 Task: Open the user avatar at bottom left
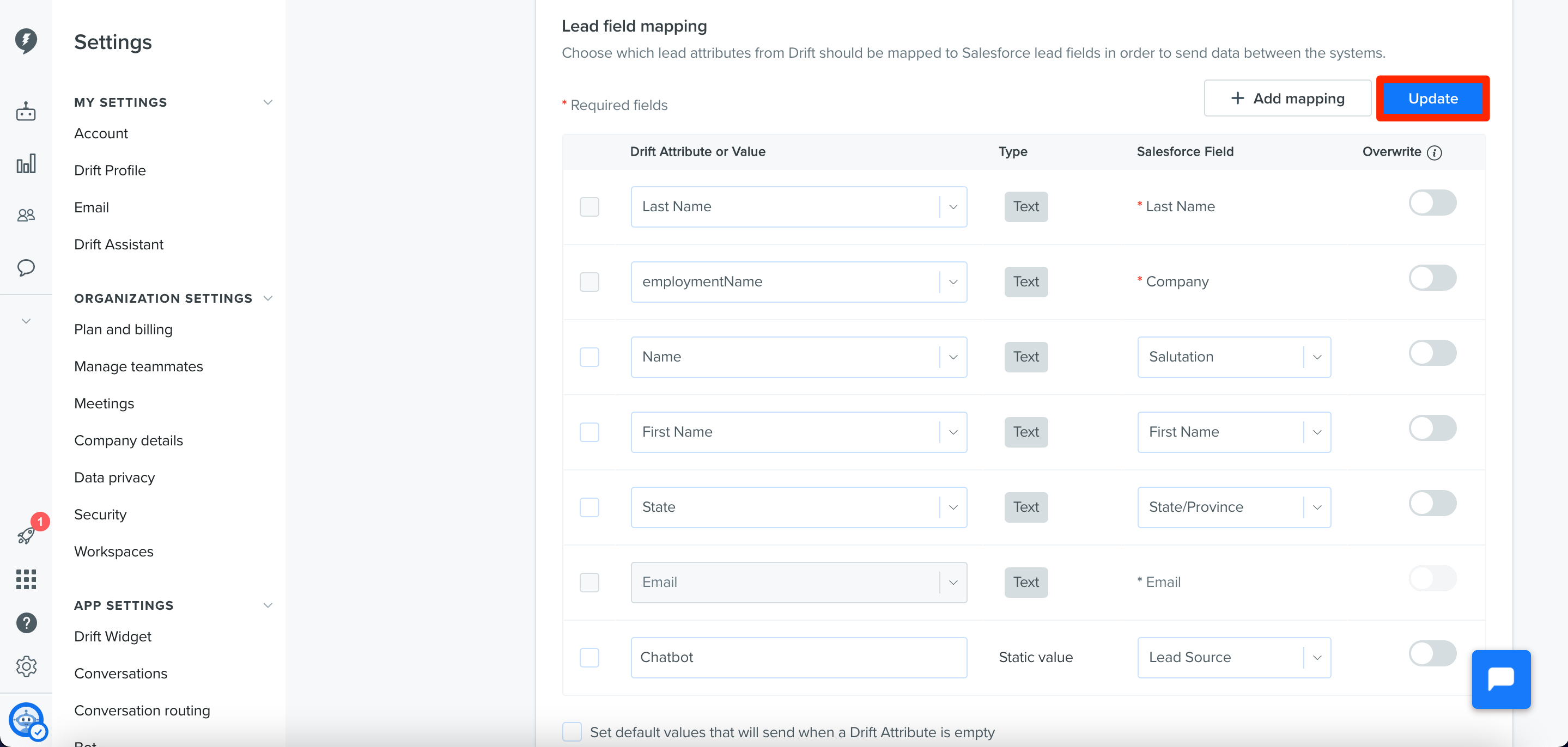(x=27, y=720)
